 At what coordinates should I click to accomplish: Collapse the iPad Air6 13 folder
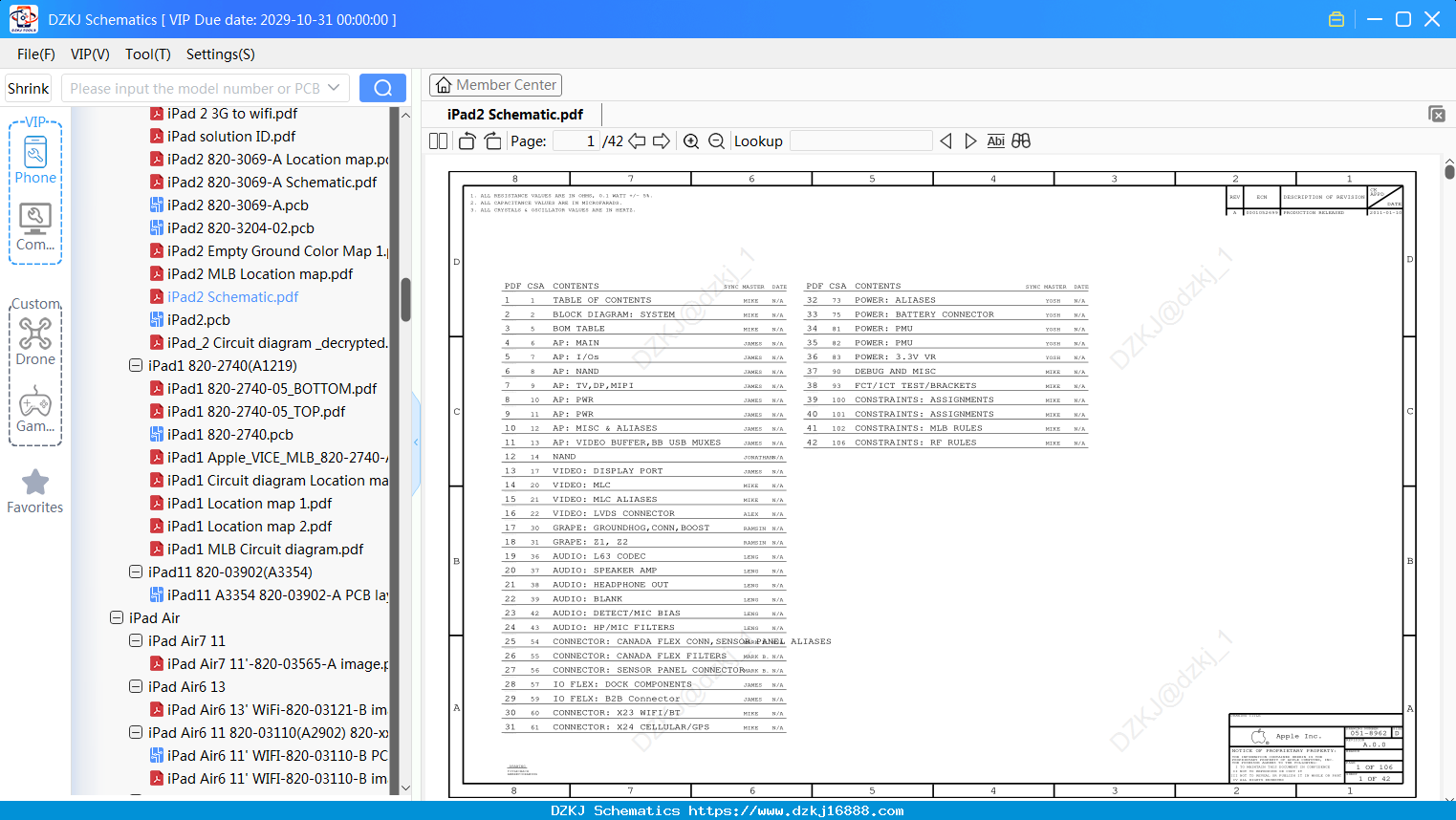(x=136, y=687)
